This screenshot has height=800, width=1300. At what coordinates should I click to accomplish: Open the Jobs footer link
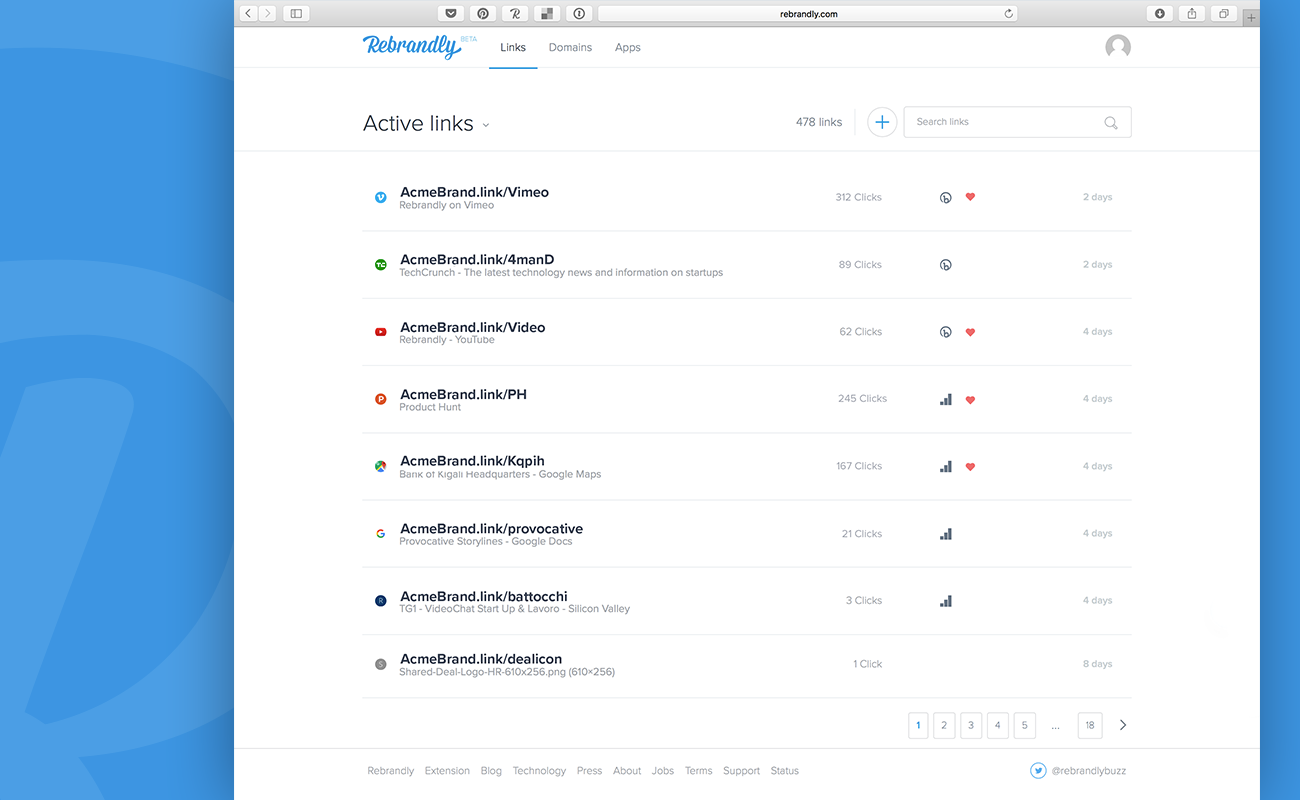pos(663,771)
